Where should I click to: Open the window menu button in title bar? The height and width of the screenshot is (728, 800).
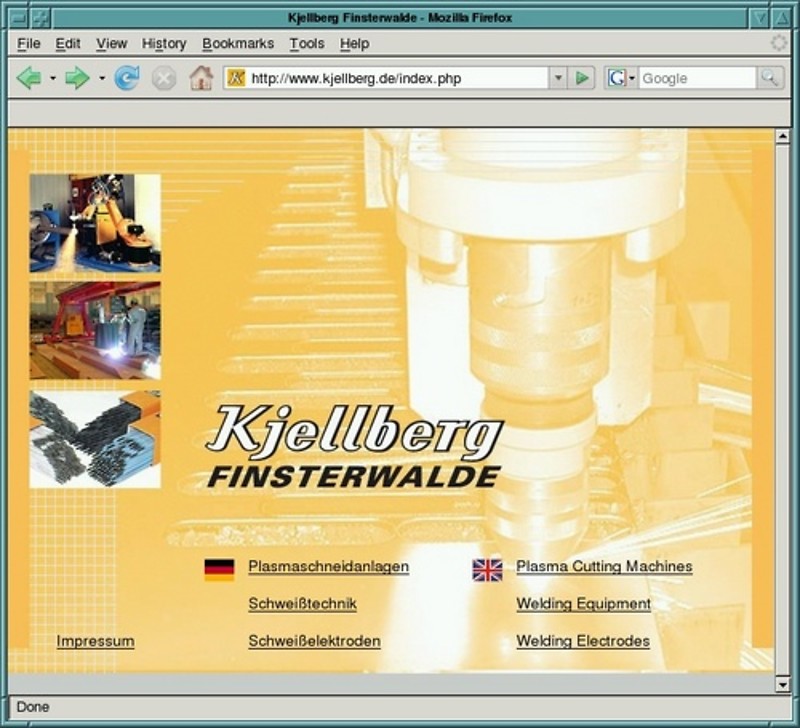(18, 18)
